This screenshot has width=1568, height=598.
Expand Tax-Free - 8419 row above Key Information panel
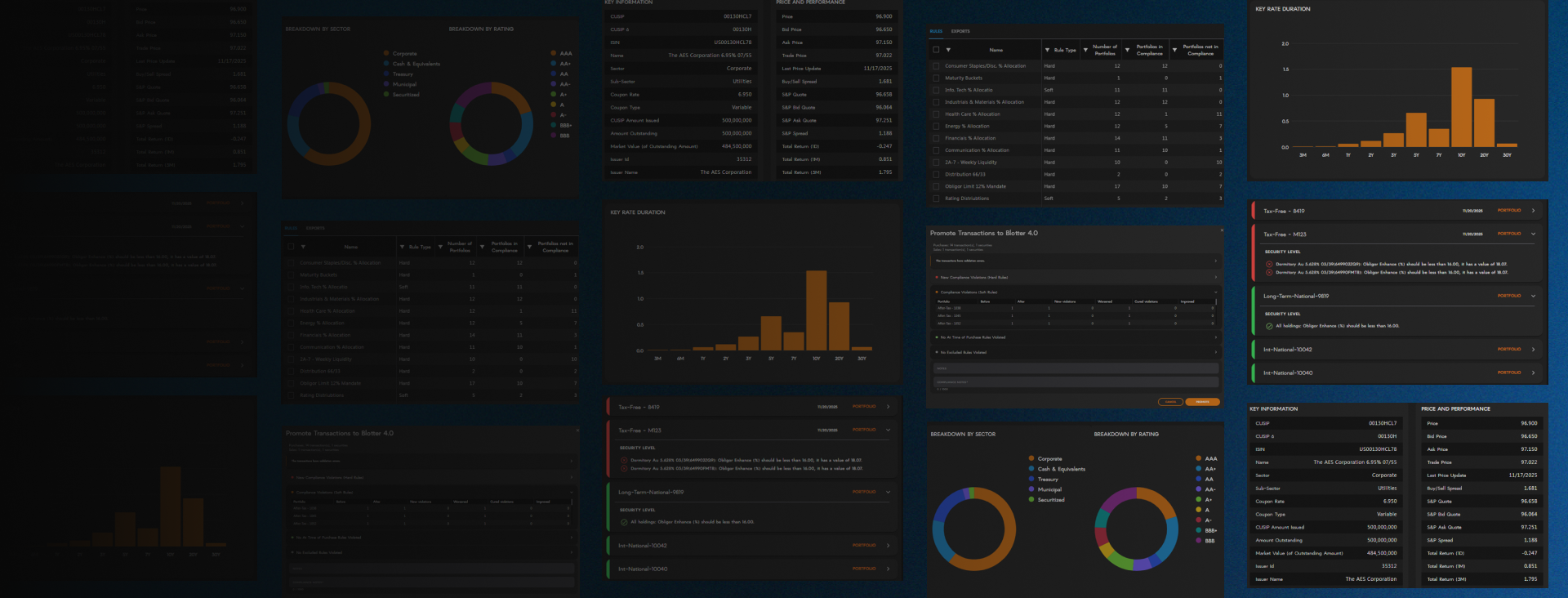tap(1533, 211)
